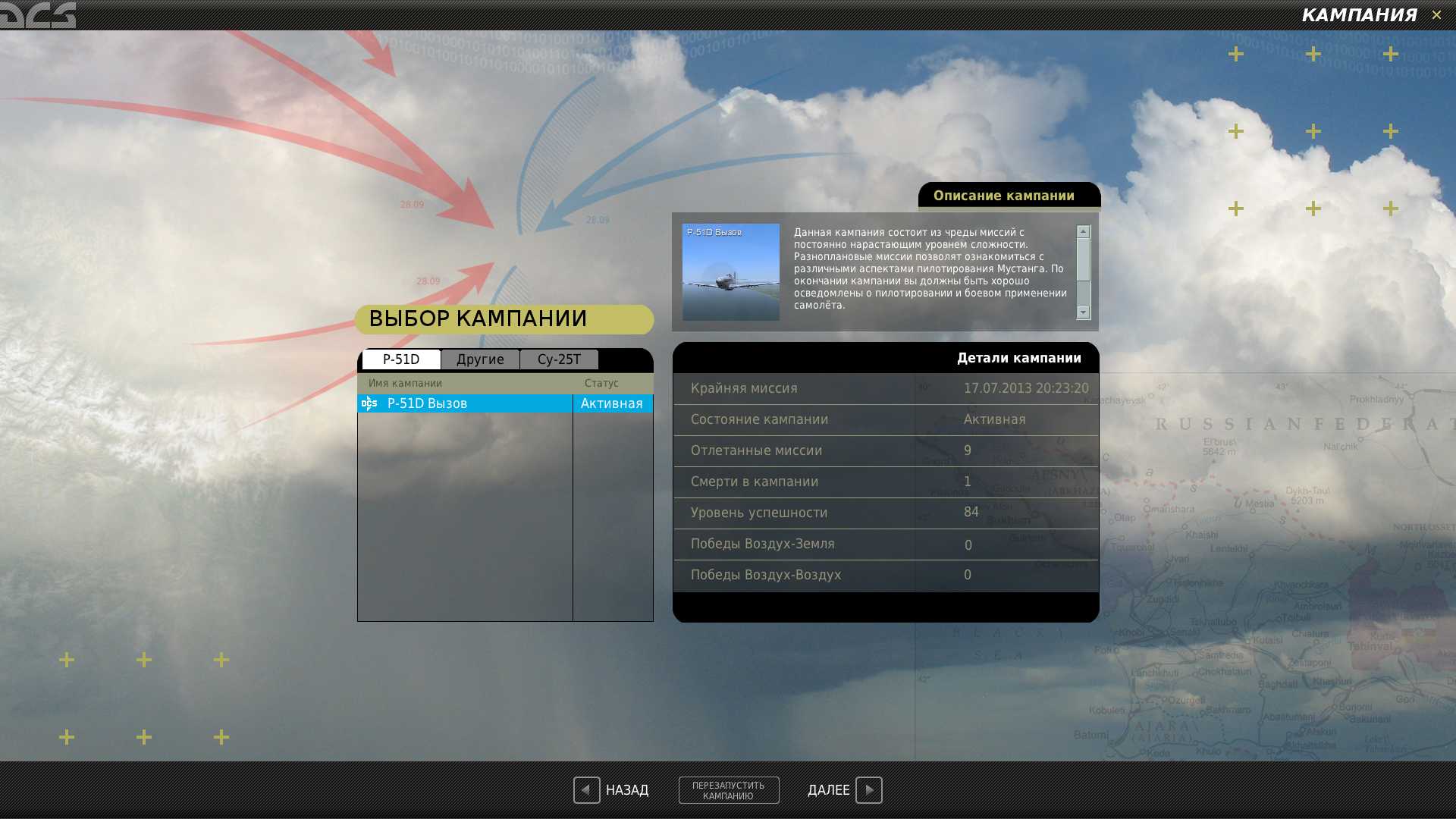This screenshot has width=1456, height=819.
Task: Click description scrollbar up arrow
Action: [x=1083, y=231]
